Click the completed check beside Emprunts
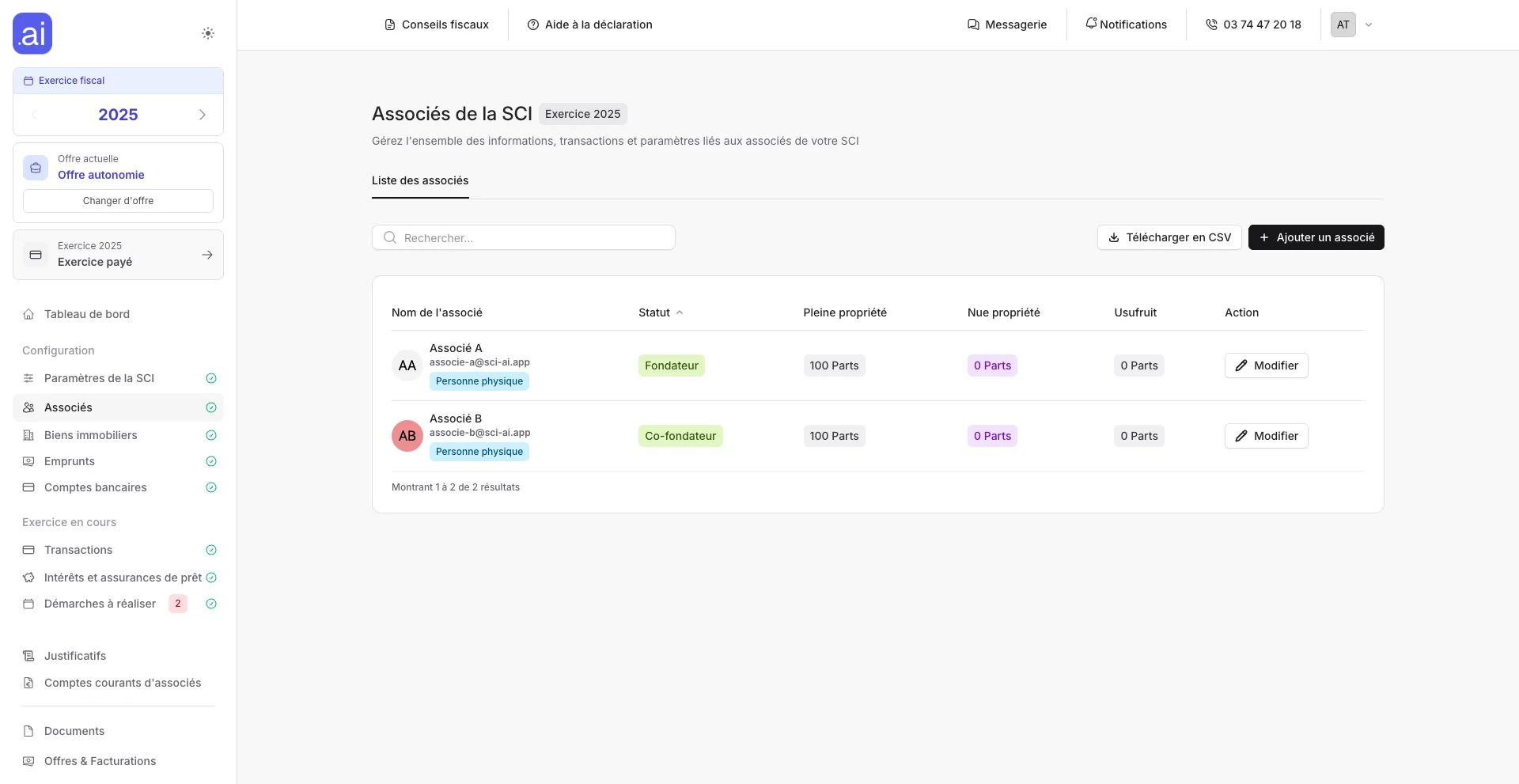The image size is (1519, 784). 211,461
